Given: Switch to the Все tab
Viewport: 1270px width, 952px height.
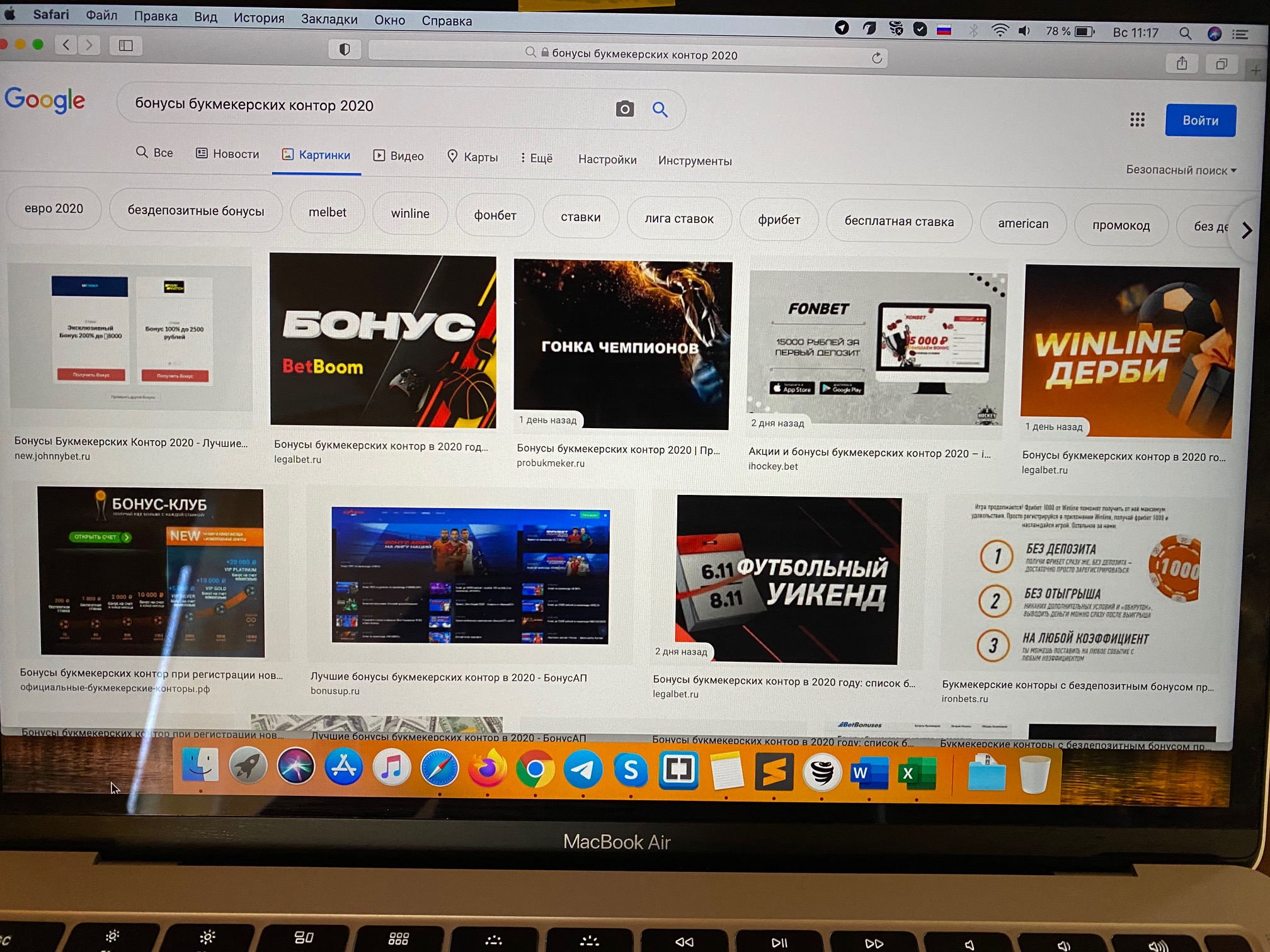Looking at the screenshot, I should pyautogui.click(x=154, y=152).
